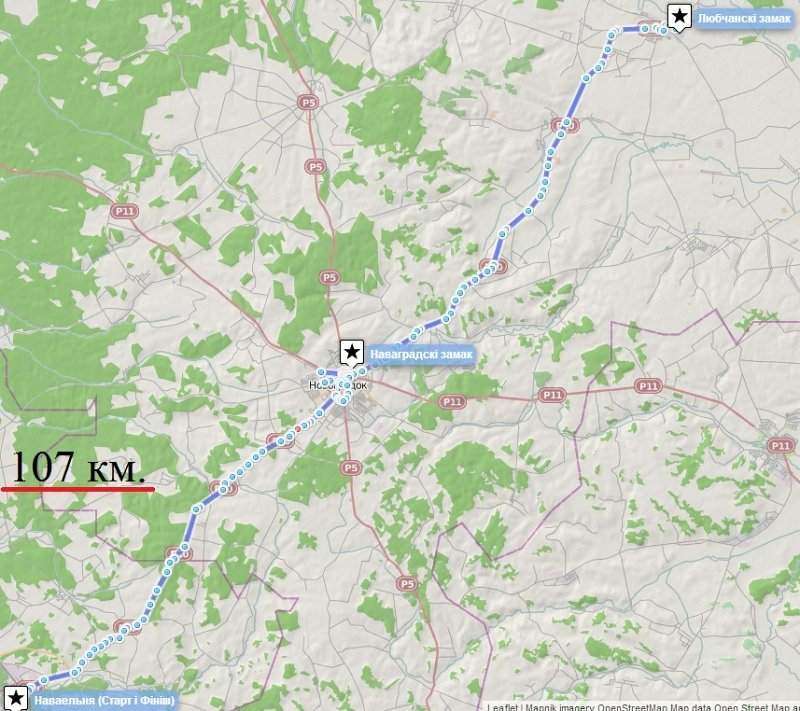Click the Навaельня start/finish star marker

15,699
